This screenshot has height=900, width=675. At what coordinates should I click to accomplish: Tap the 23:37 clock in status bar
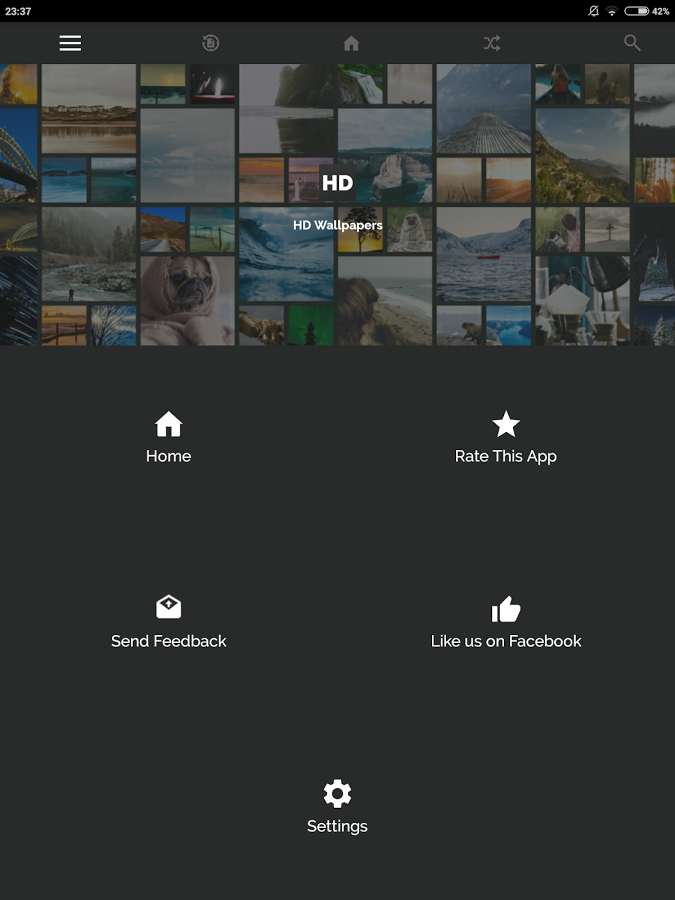click(x=18, y=11)
